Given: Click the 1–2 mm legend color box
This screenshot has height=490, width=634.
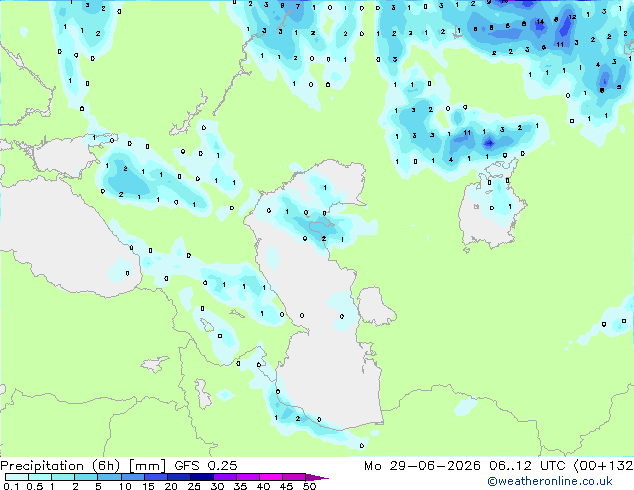Looking at the screenshot, I should (x=63, y=477).
